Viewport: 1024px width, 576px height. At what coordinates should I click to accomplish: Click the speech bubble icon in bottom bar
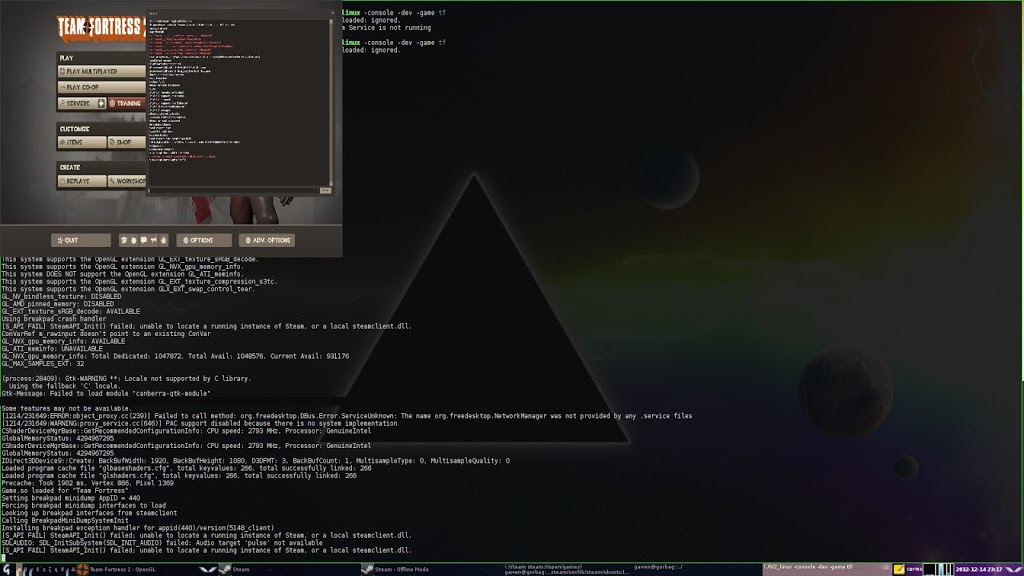click(144, 240)
